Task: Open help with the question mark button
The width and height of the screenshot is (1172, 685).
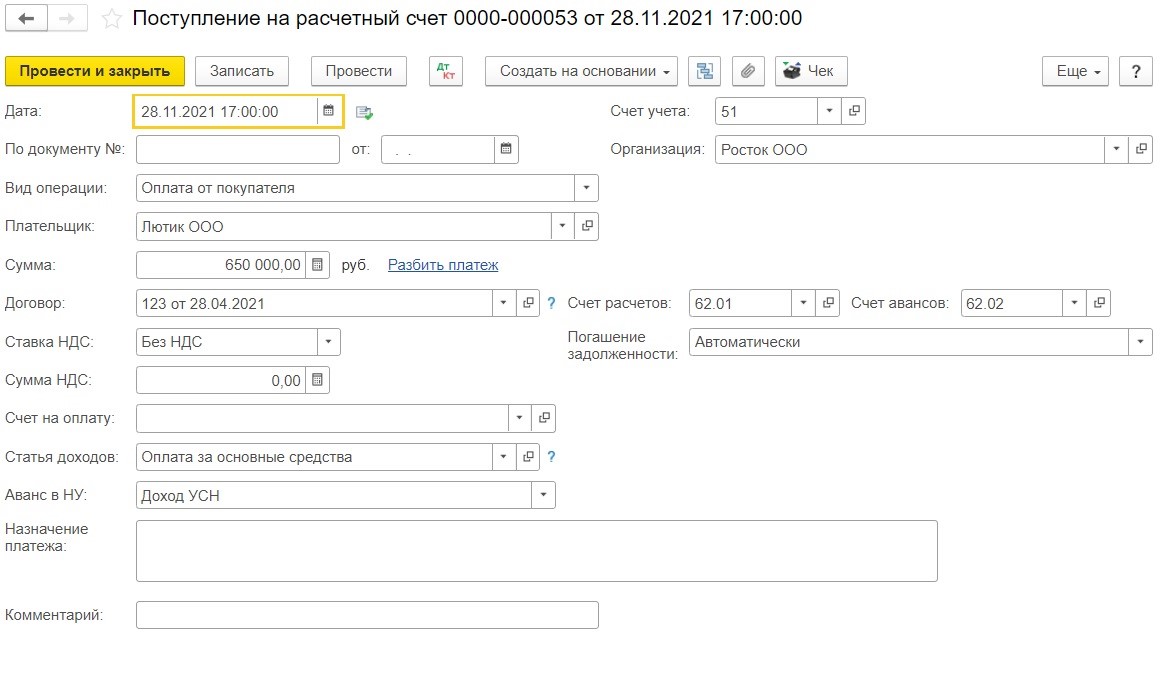Action: pos(1136,71)
